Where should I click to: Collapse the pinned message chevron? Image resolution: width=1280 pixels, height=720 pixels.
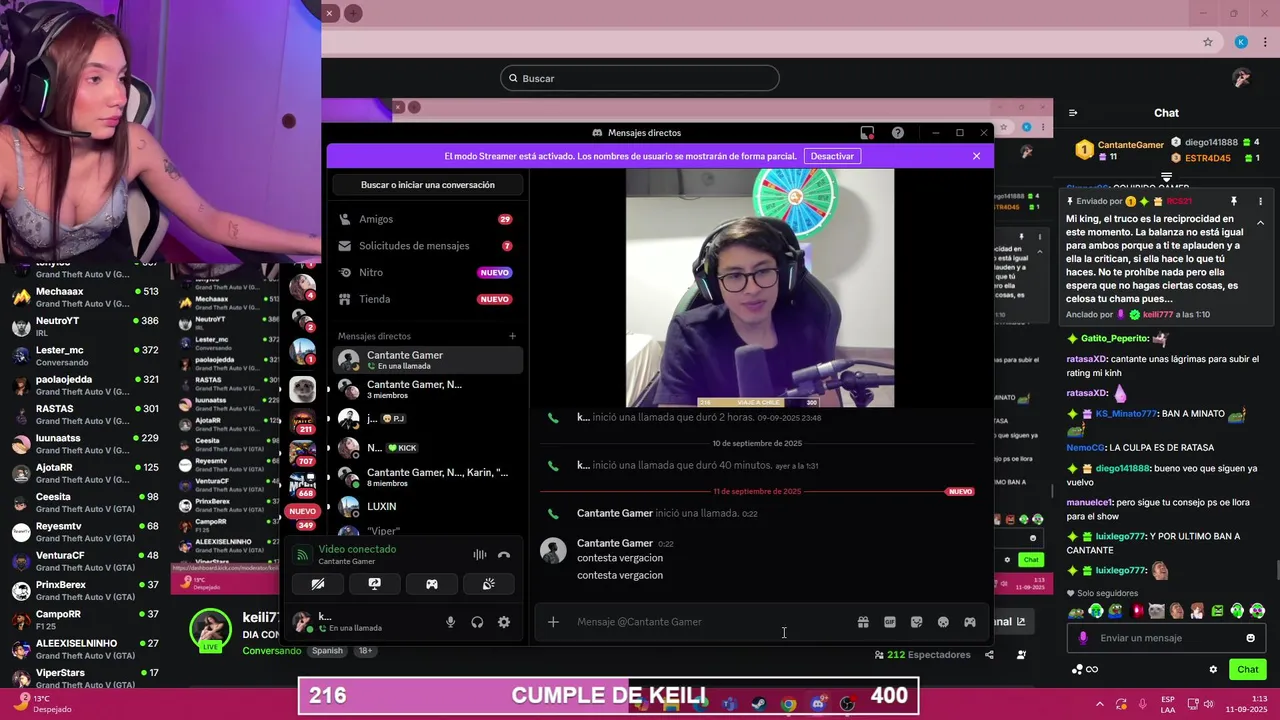[x=1260, y=222]
